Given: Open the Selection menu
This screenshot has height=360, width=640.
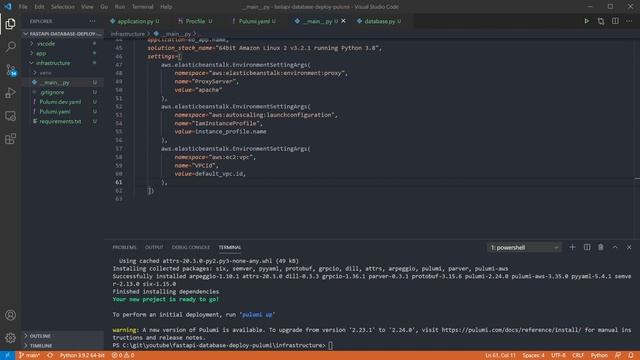Looking at the screenshot, I should 63,7.
